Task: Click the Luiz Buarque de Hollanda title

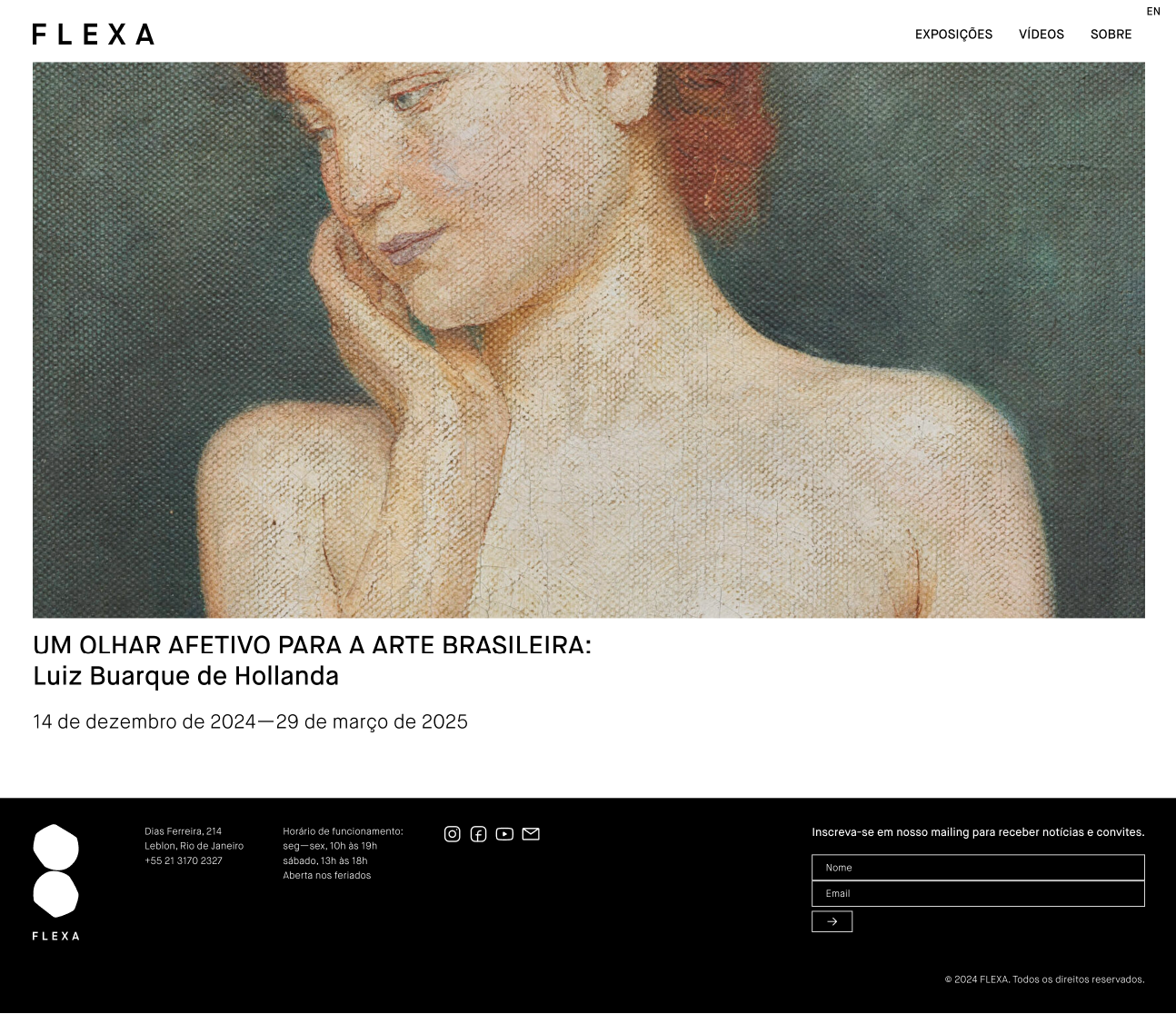Action: point(185,676)
